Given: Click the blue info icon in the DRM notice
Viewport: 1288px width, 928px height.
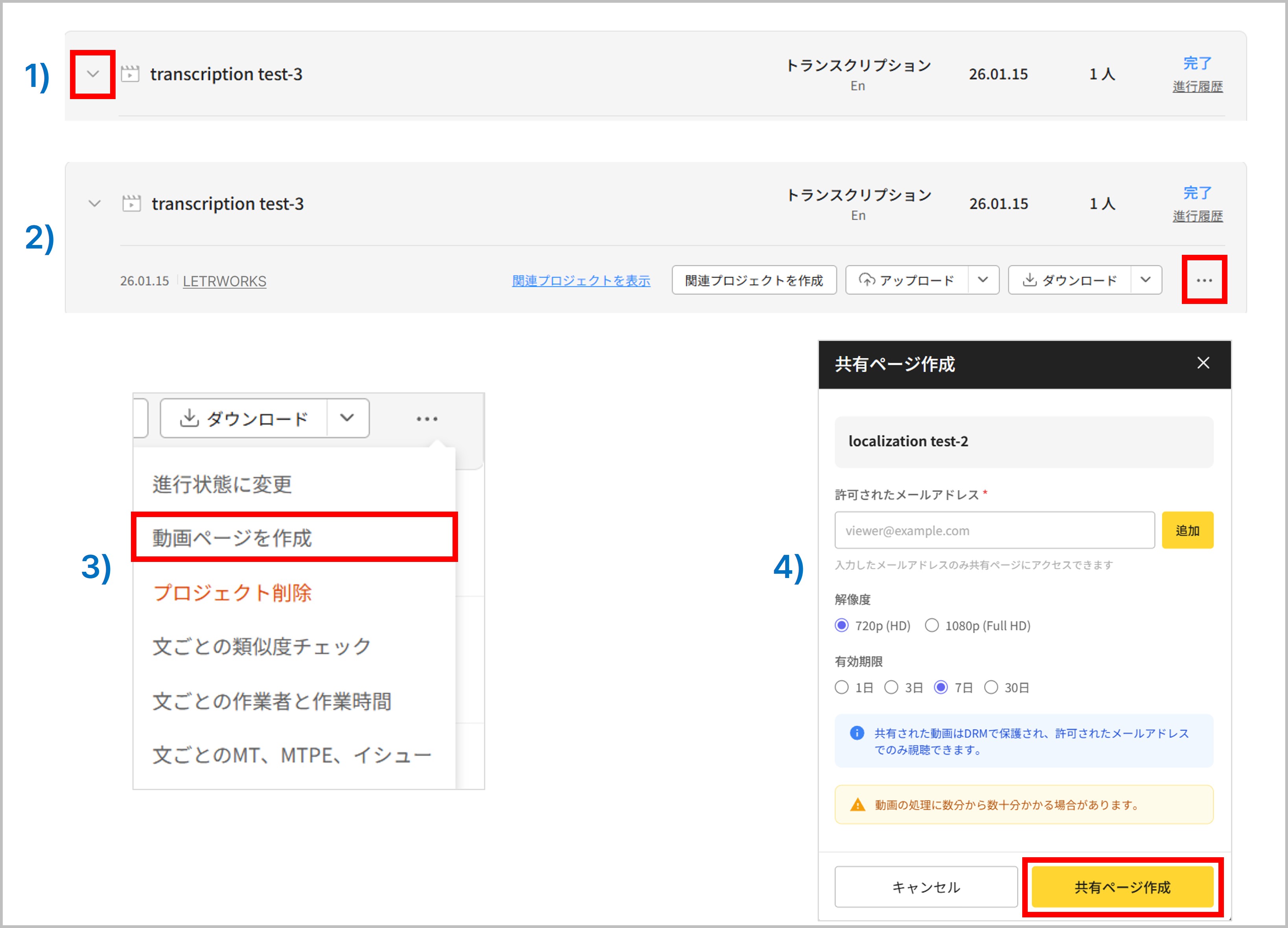Looking at the screenshot, I should 856,733.
